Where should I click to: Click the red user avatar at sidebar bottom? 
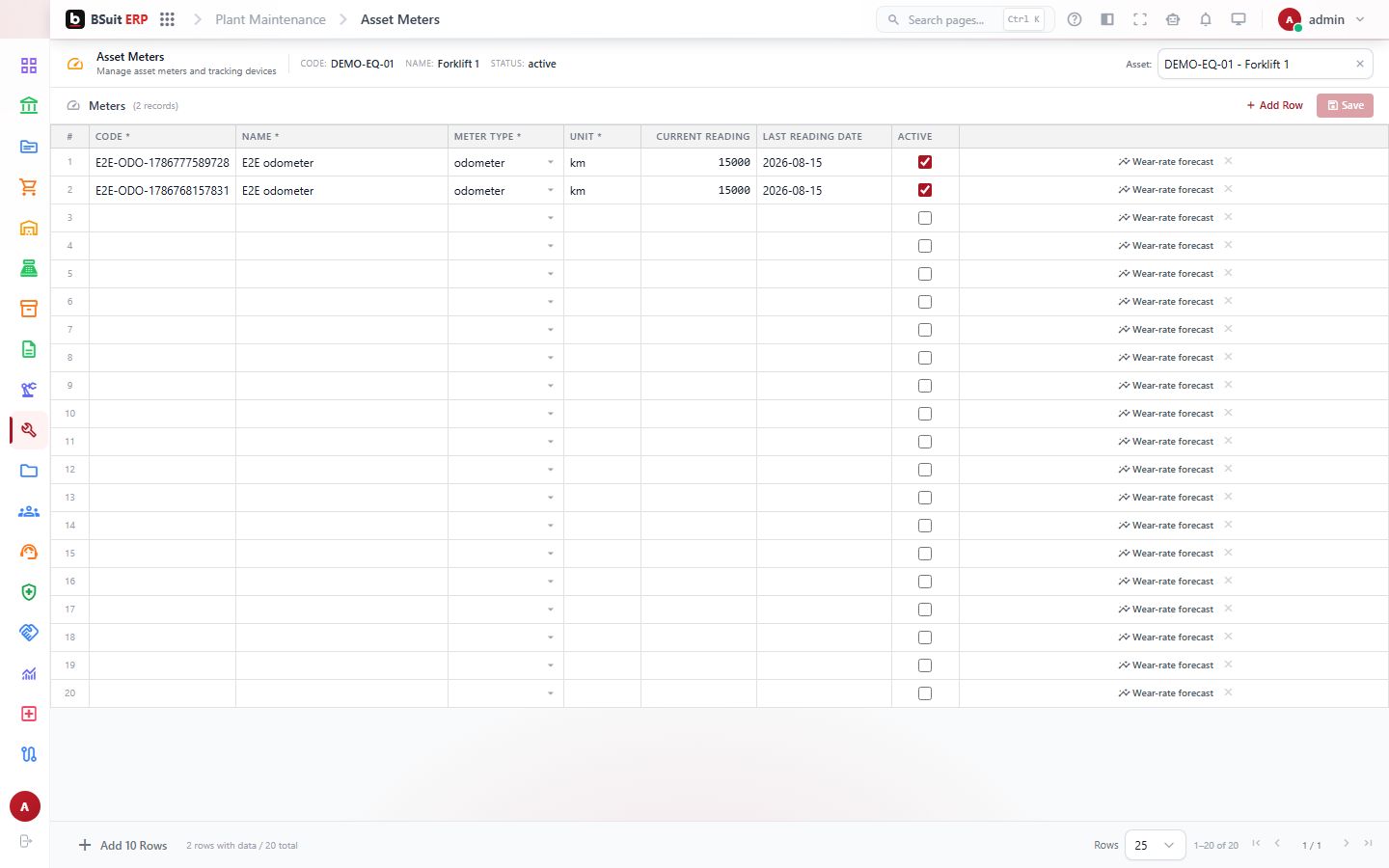pyautogui.click(x=25, y=806)
